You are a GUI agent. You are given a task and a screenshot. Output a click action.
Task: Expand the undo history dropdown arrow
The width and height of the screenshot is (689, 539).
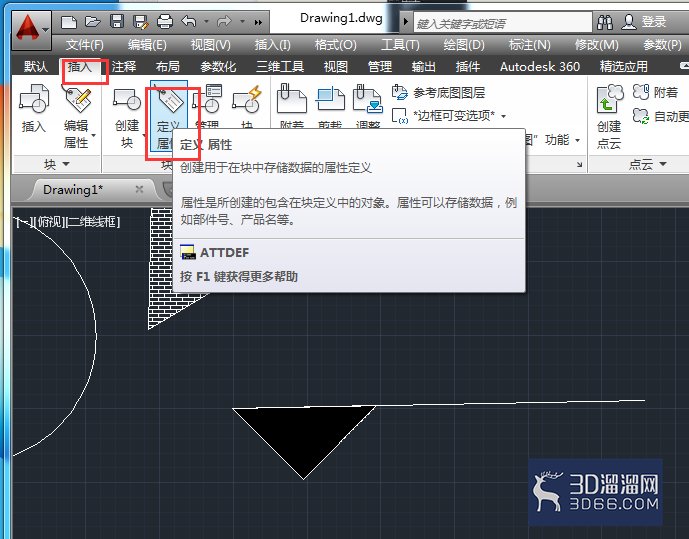(206, 21)
